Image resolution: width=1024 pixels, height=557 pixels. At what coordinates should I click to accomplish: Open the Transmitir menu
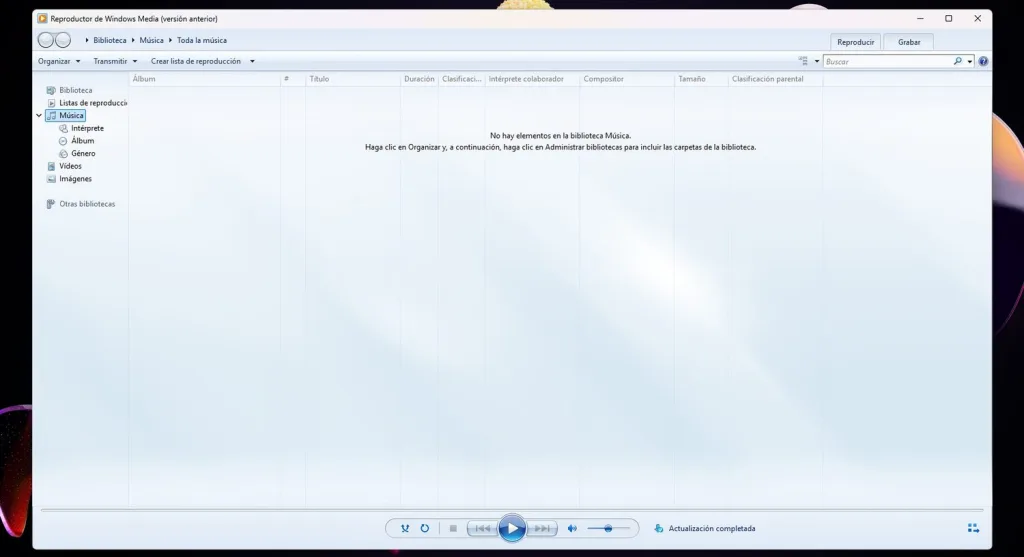click(115, 61)
